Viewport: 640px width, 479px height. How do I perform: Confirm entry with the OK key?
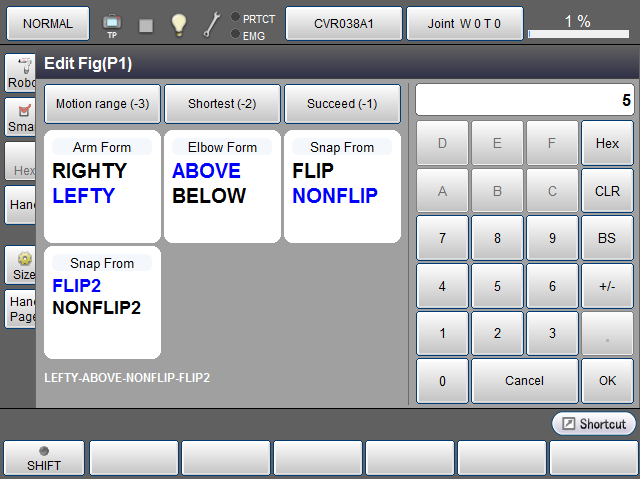coord(607,380)
